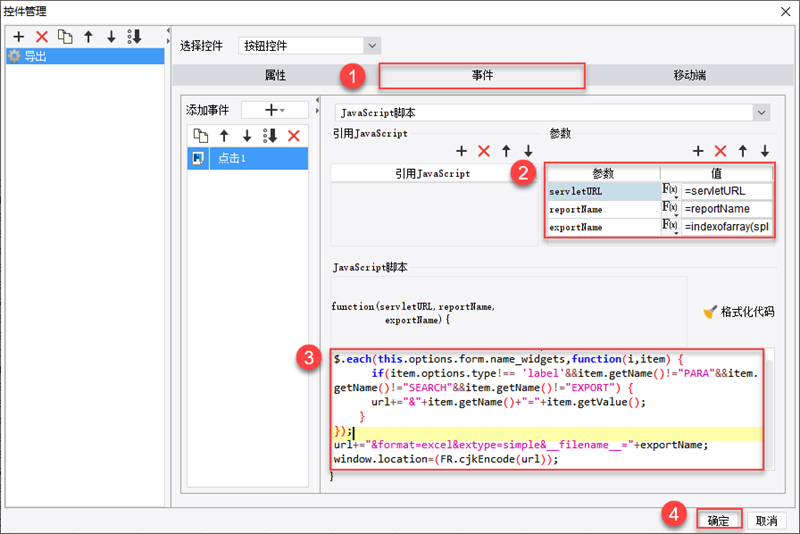Sort events with the sort icon

click(x=270, y=136)
